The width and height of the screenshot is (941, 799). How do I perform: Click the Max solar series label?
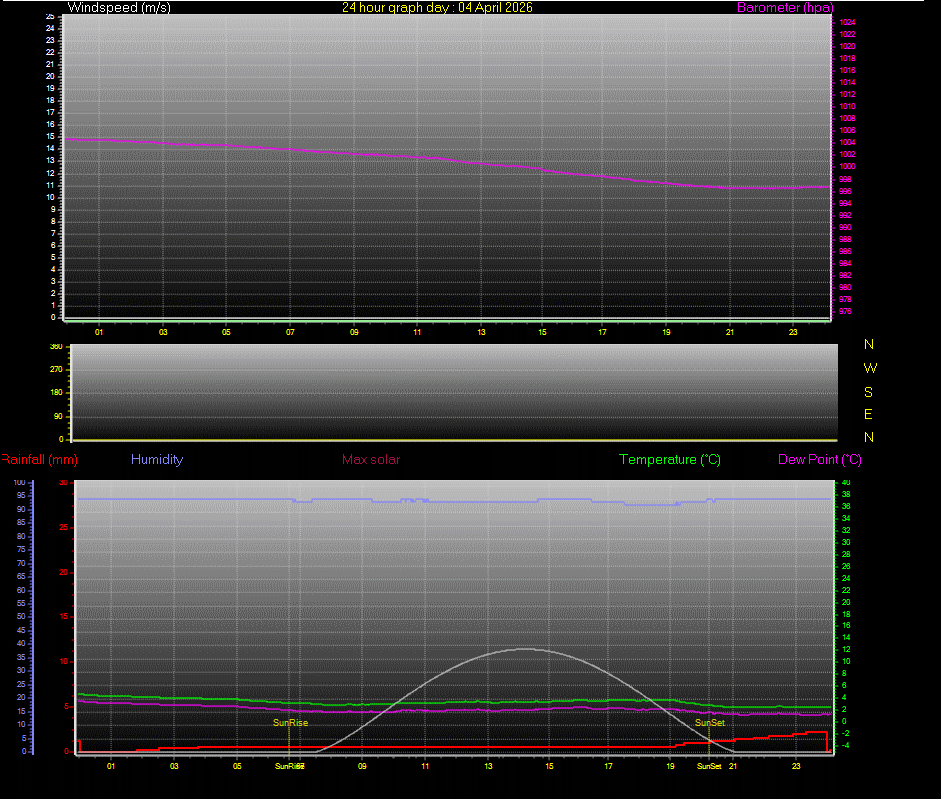coord(371,459)
